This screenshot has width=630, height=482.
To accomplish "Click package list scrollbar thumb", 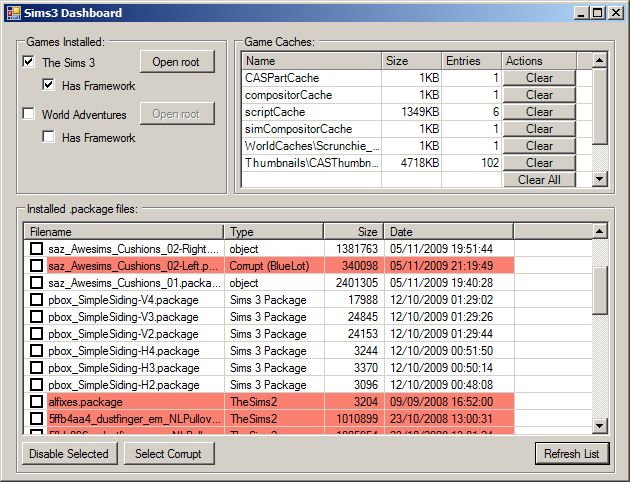I will 599,290.
